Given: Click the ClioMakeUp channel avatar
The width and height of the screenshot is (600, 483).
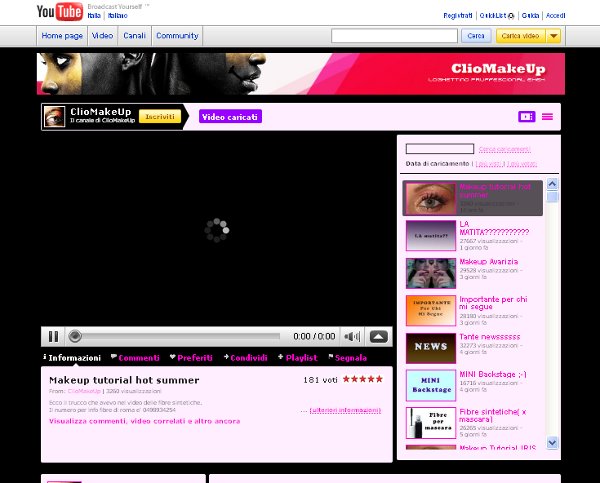Looking at the screenshot, I should point(55,117).
